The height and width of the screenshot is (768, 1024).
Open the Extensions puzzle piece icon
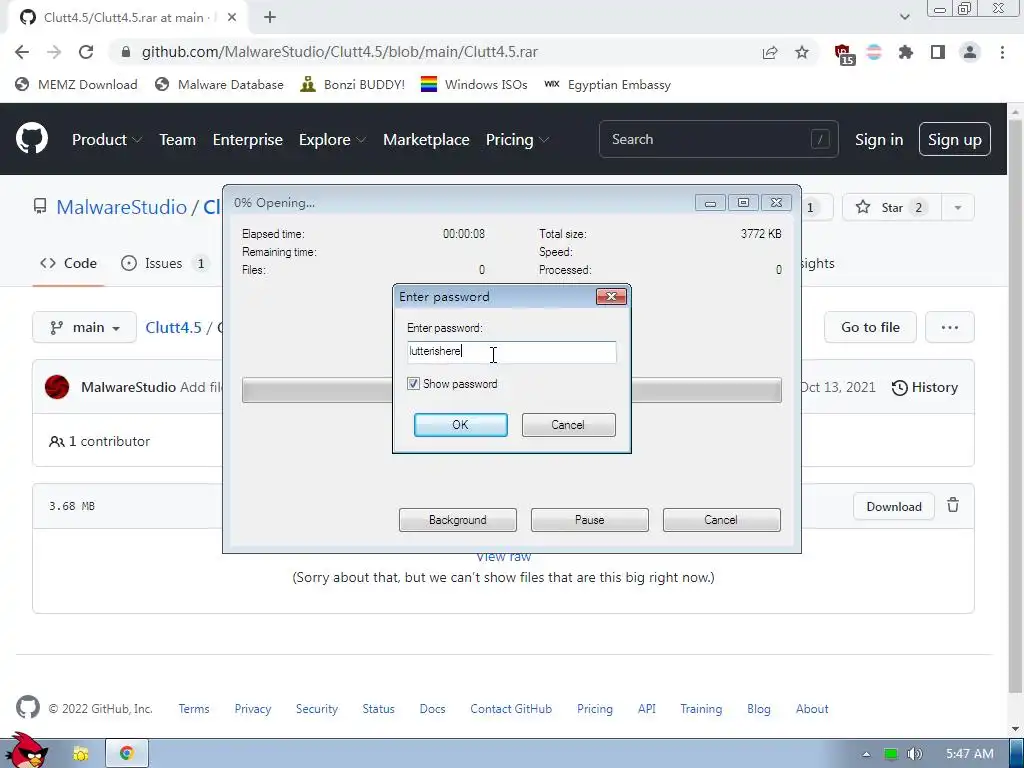(906, 52)
